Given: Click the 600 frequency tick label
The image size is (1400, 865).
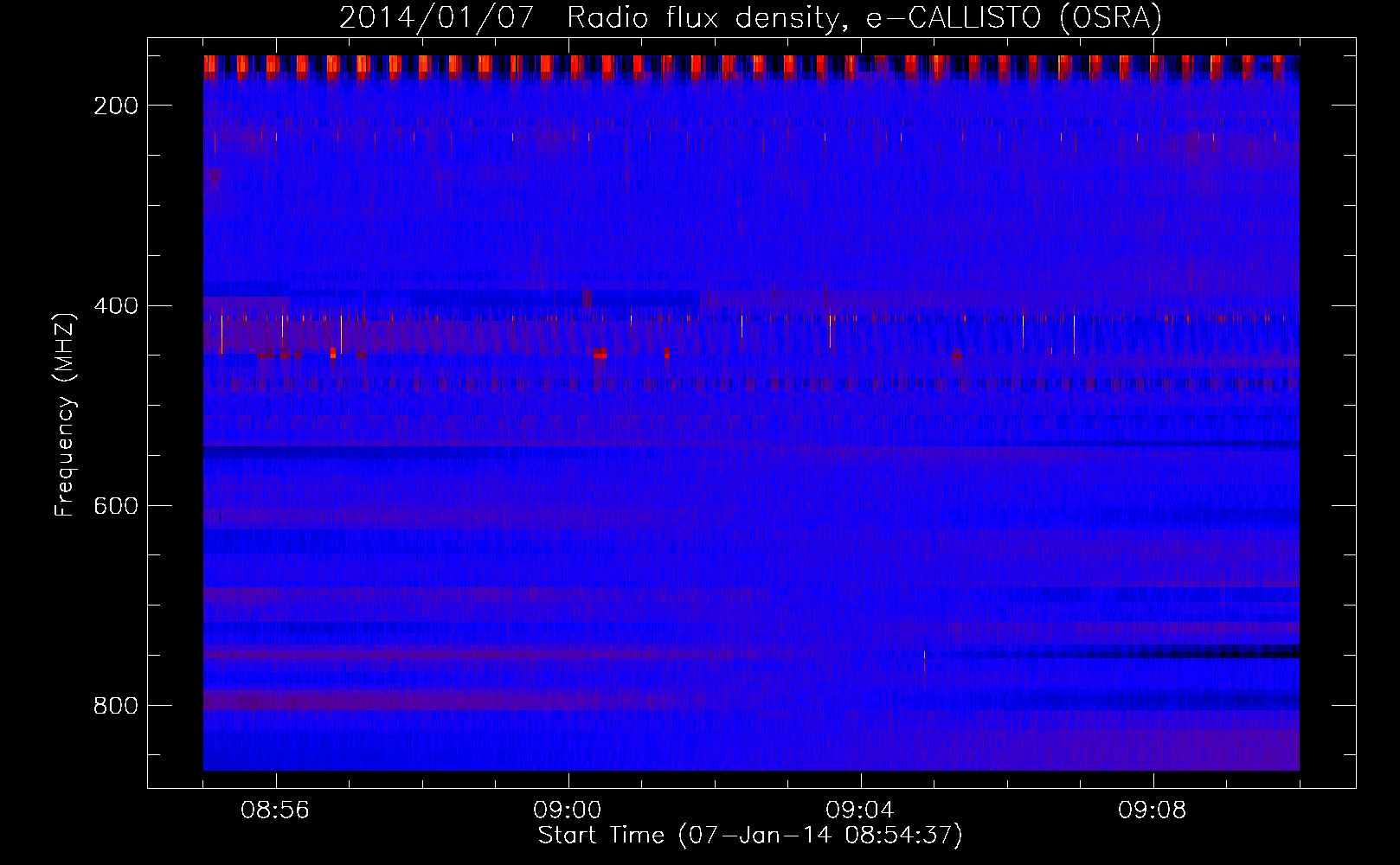Looking at the screenshot, I should [x=116, y=506].
